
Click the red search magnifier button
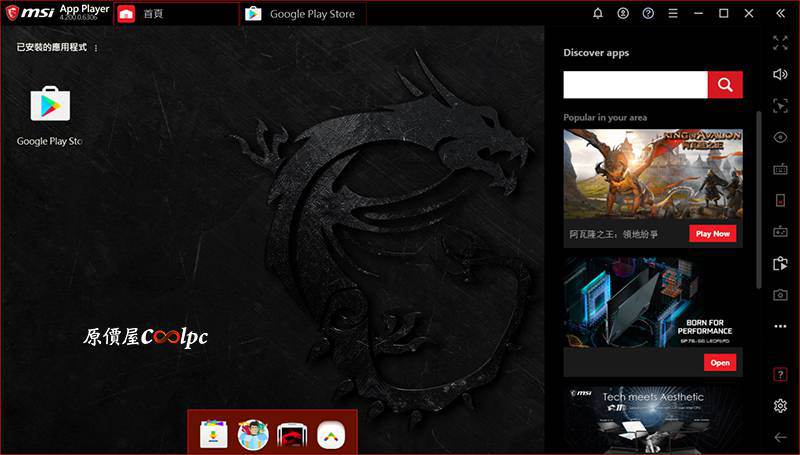pos(725,85)
